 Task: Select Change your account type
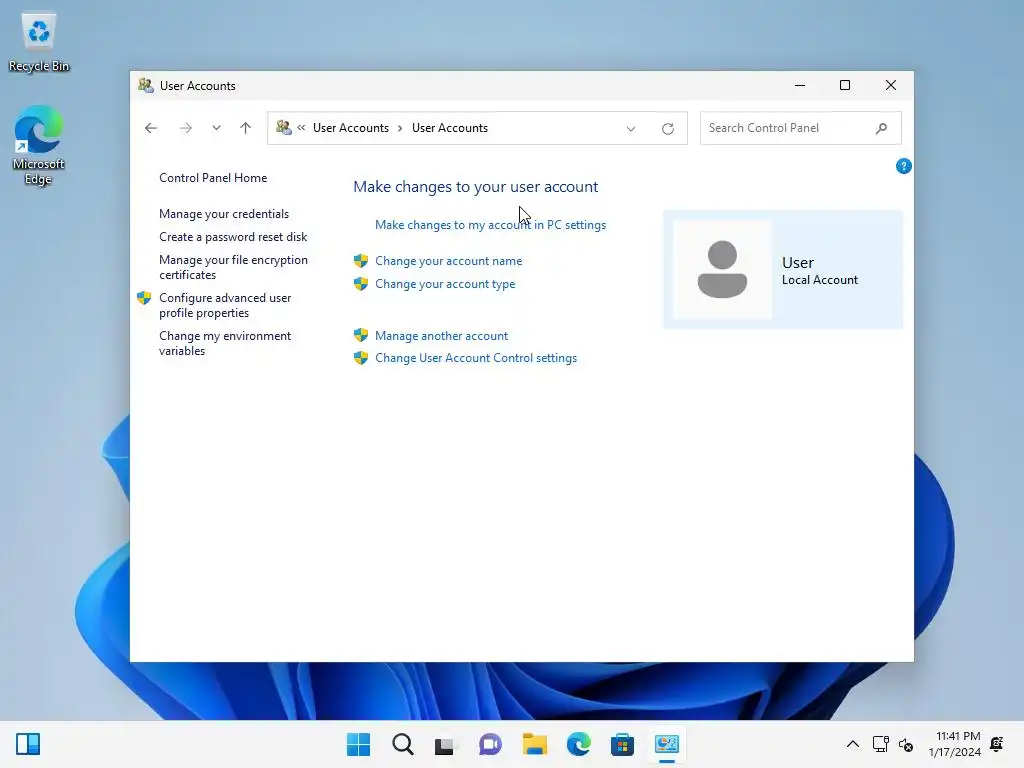445,283
